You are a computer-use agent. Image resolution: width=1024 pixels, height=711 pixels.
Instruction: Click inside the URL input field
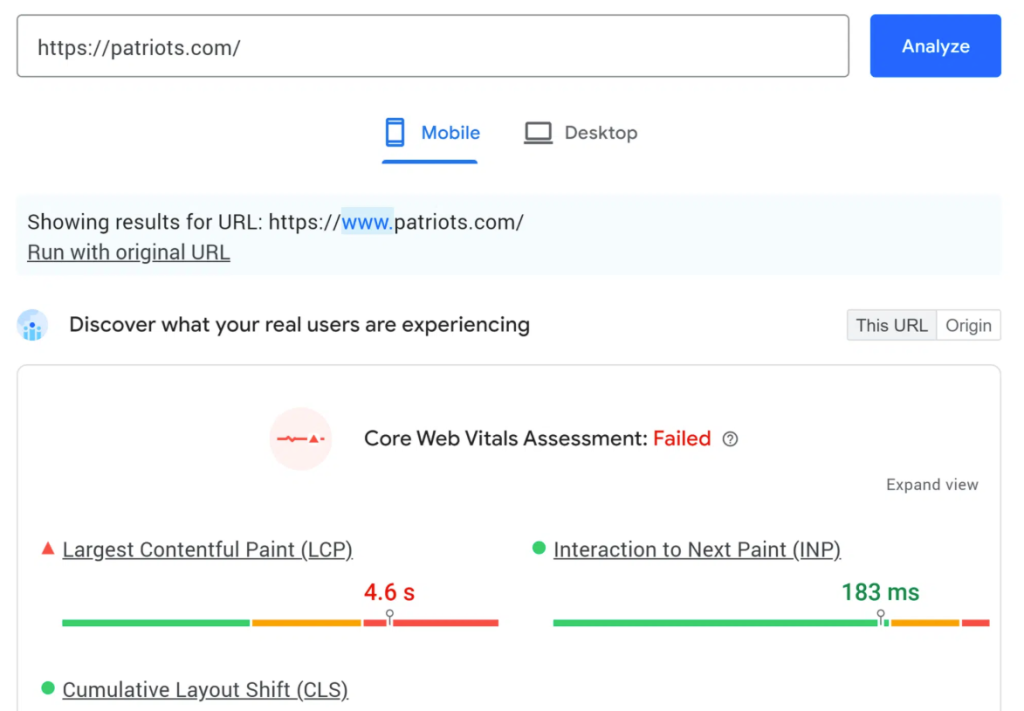[x=430, y=45]
